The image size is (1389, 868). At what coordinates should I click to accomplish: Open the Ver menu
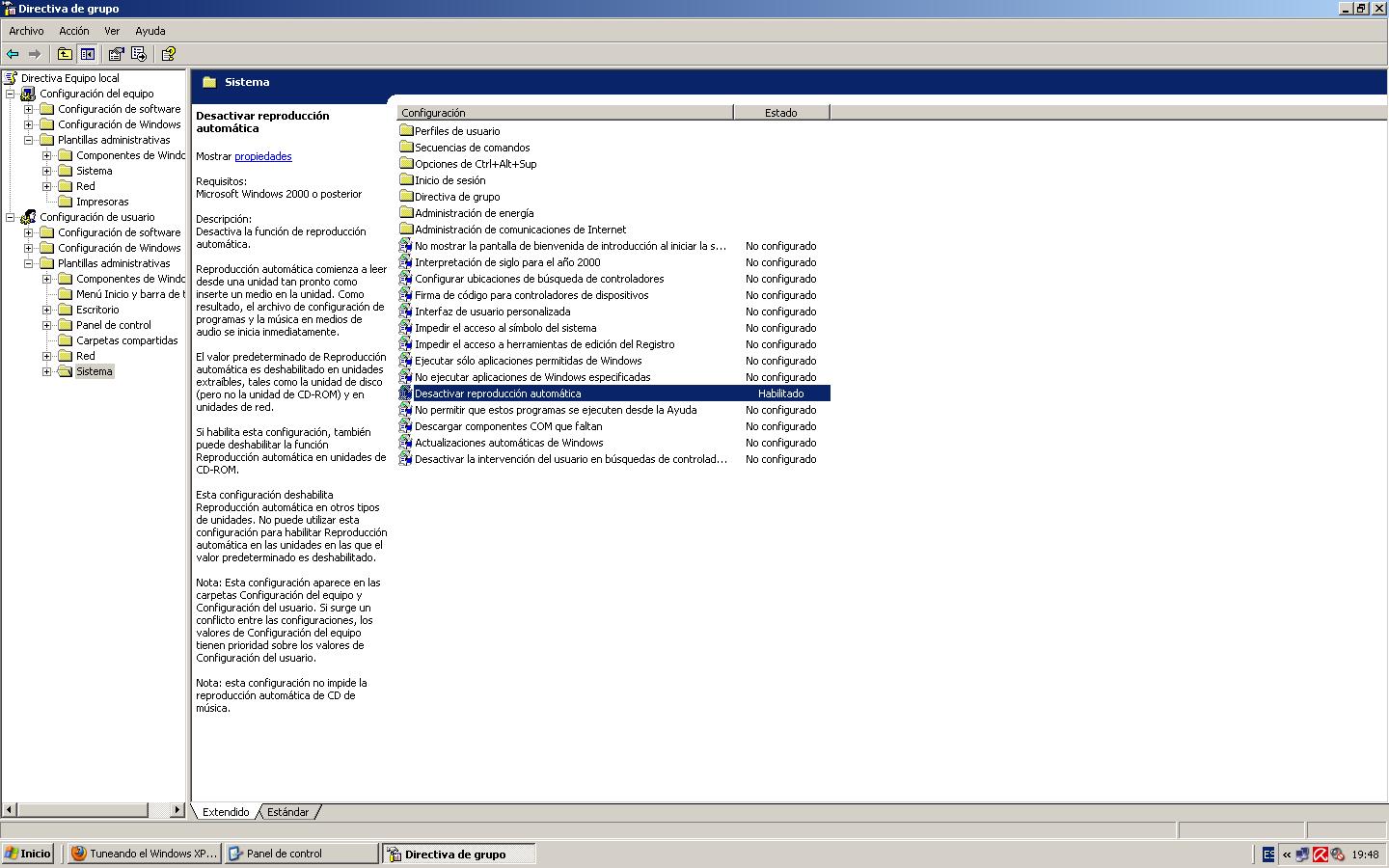coord(112,31)
